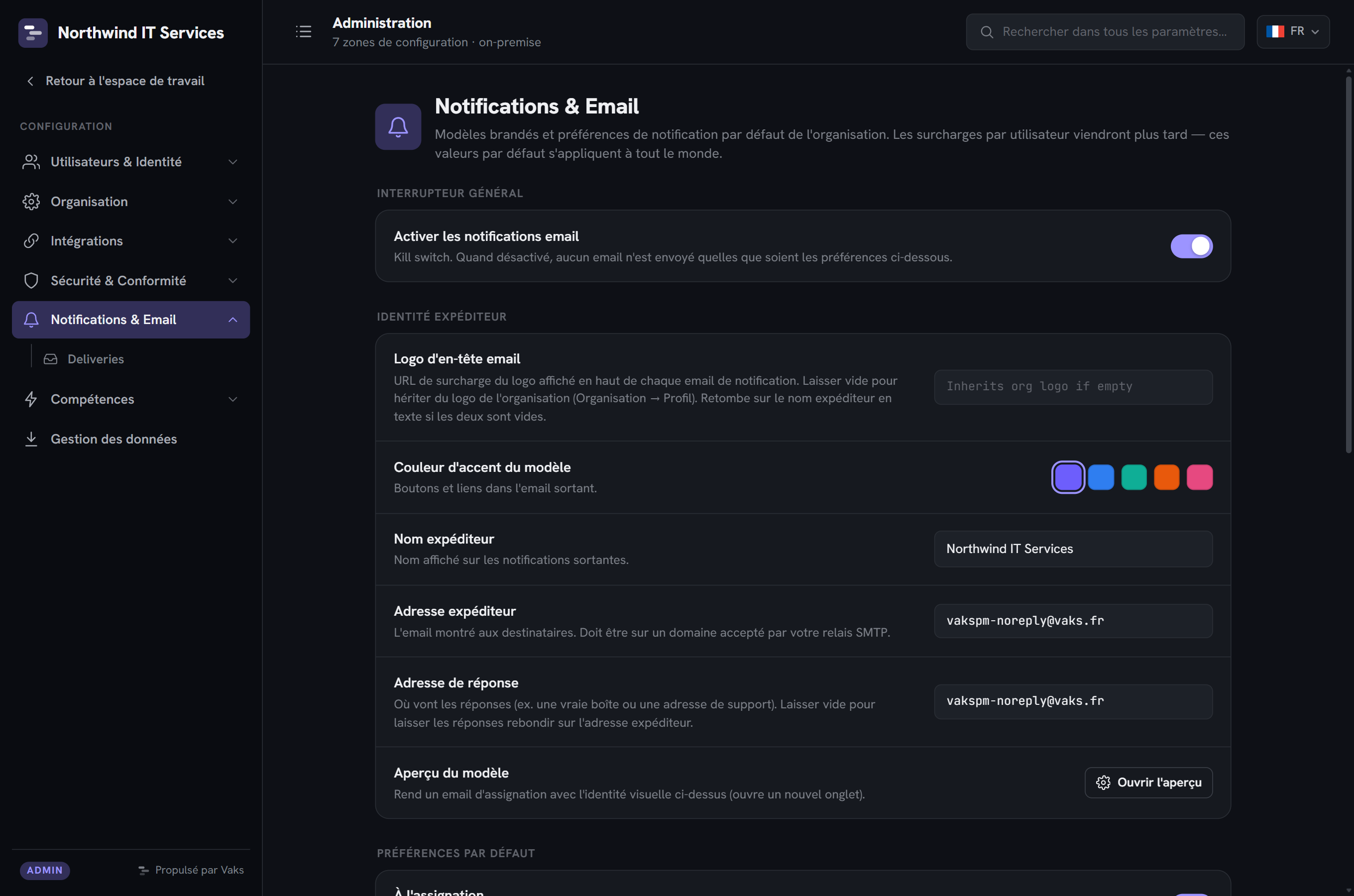Expand Utilisateurs & Identité chevron
Viewport: 1354px width, 896px height.
pos(232,162)
